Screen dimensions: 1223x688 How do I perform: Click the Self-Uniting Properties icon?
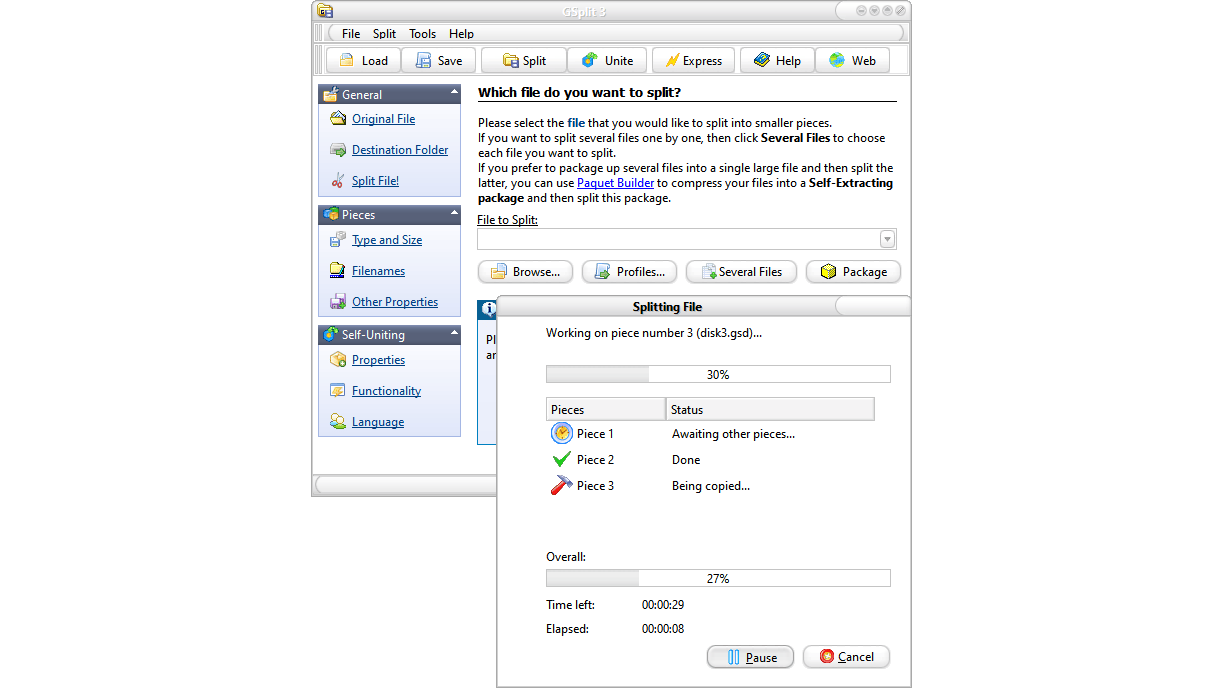pyautogui.click(x=338, y=360)
